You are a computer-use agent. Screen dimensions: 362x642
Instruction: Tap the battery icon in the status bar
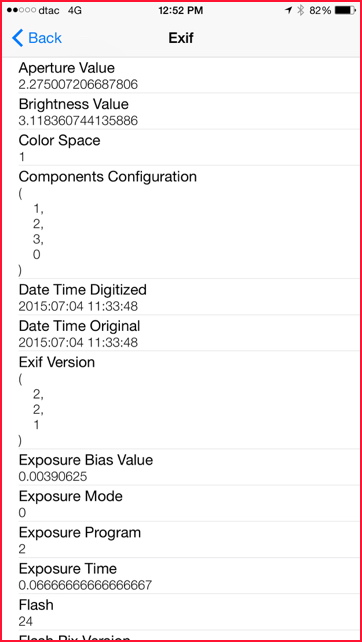point(344,11)
